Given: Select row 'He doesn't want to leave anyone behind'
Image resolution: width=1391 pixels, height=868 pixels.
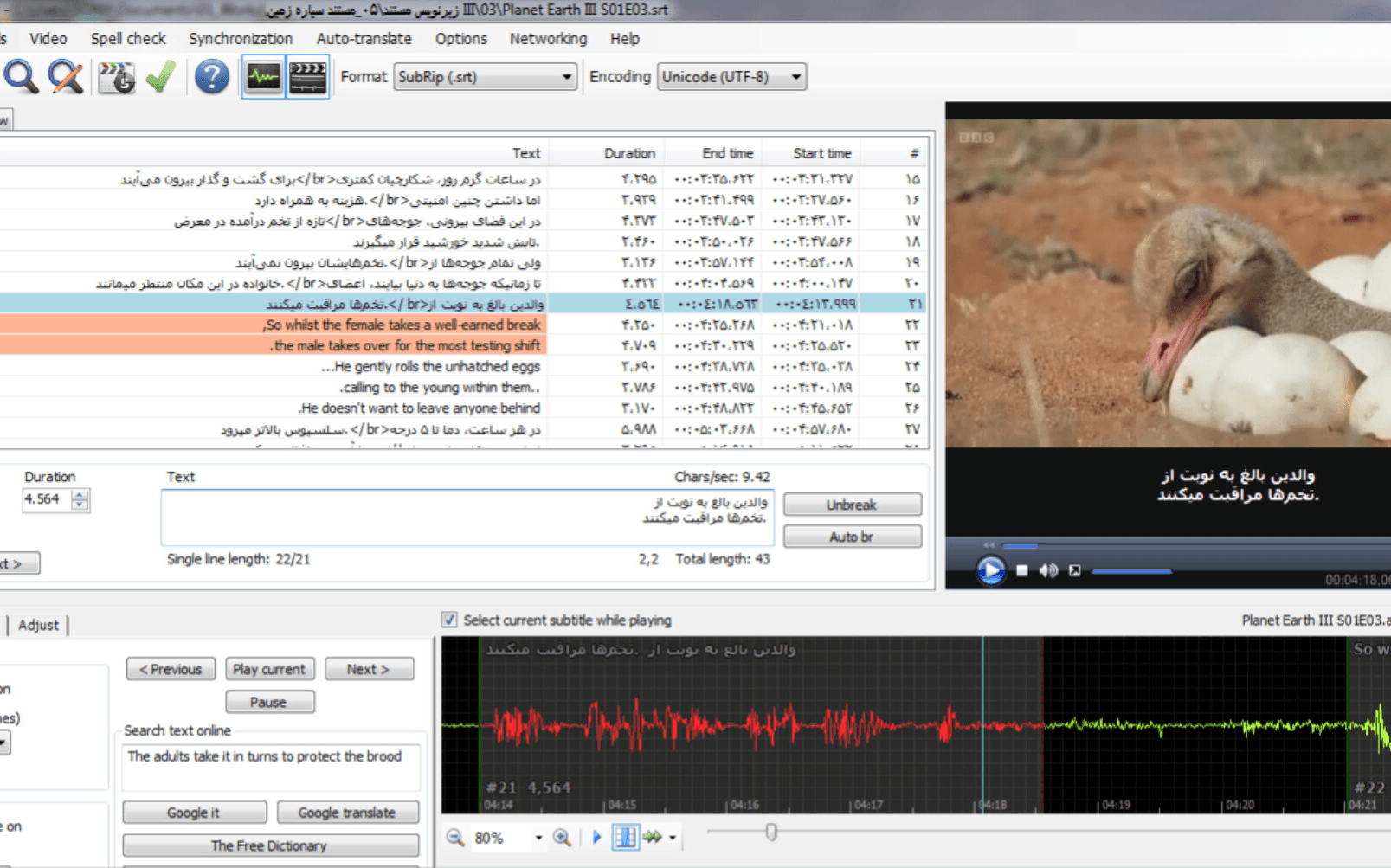Looking at the screenshot, I should 462,408.
